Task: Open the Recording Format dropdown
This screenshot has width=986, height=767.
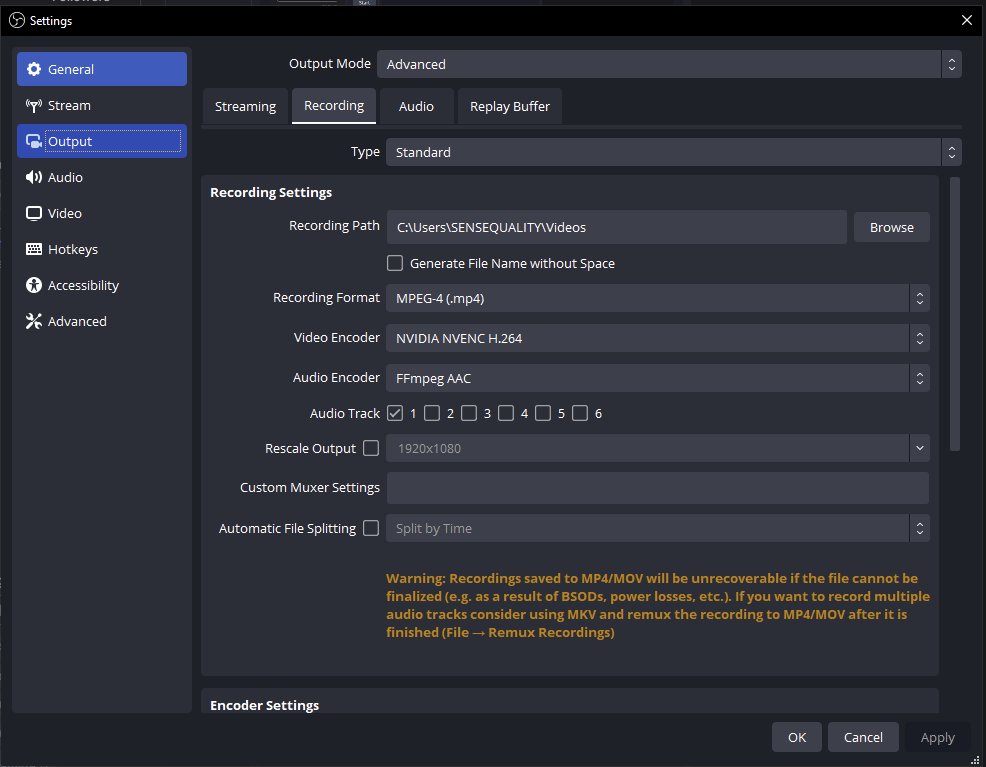Action: coord(658,298)
